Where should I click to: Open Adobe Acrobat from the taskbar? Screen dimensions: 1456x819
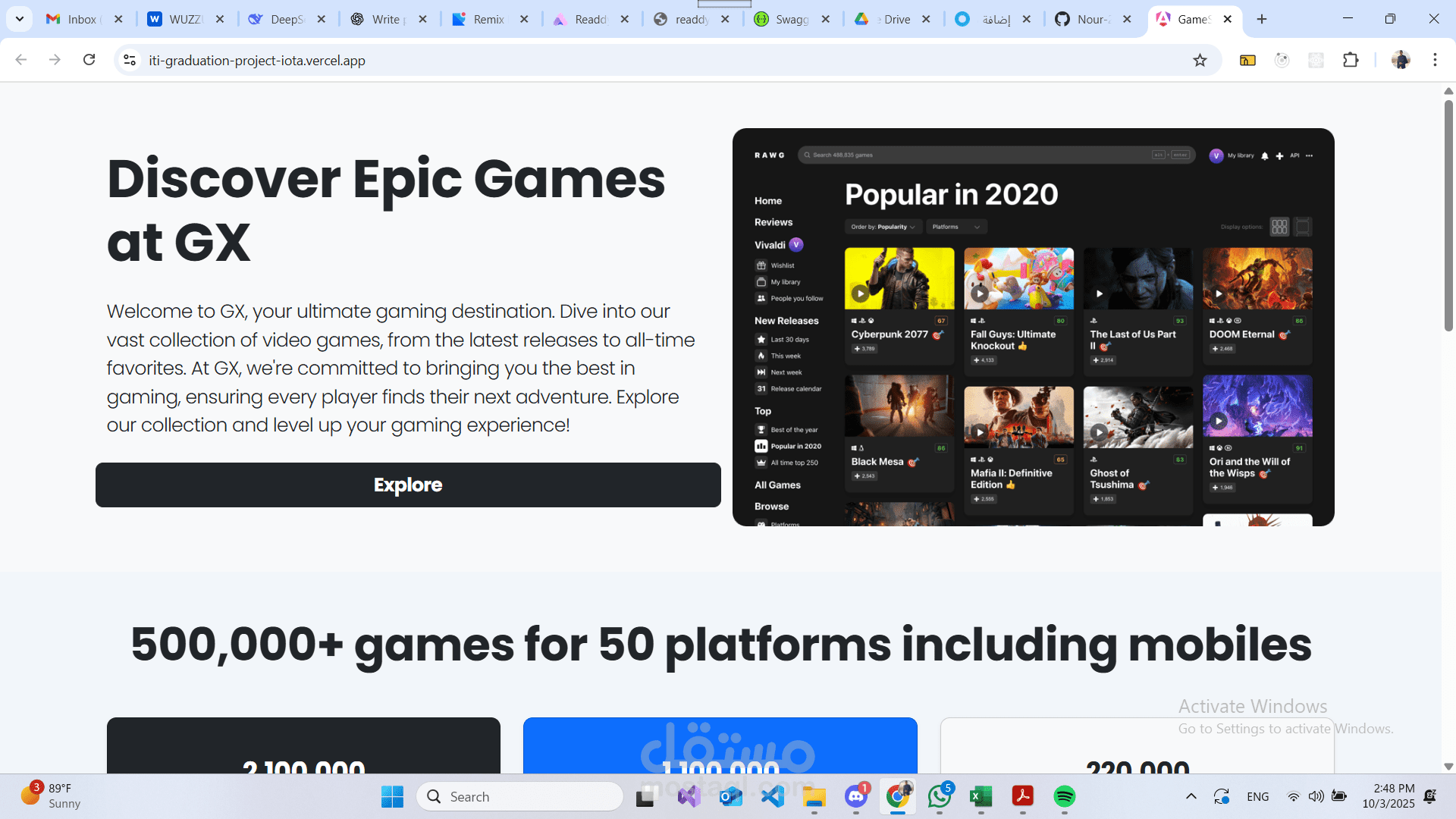click(1023, 796)
